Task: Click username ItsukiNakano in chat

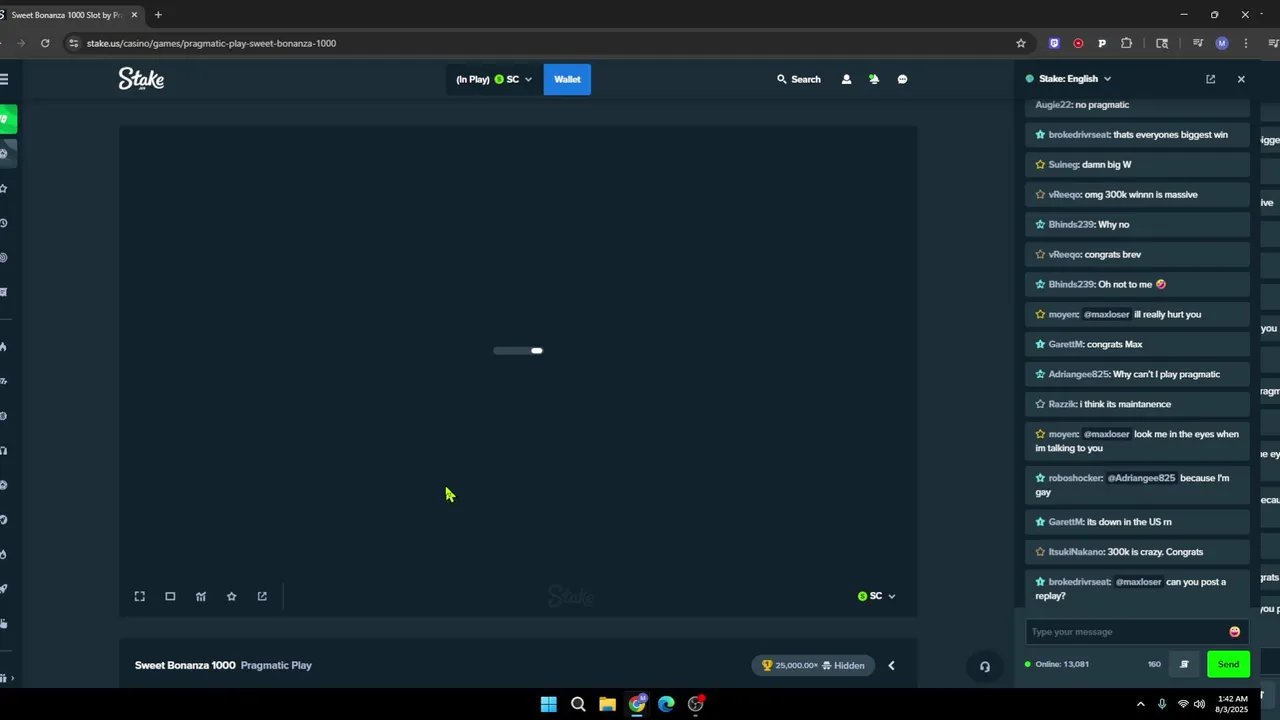Action: [1075, 552]
